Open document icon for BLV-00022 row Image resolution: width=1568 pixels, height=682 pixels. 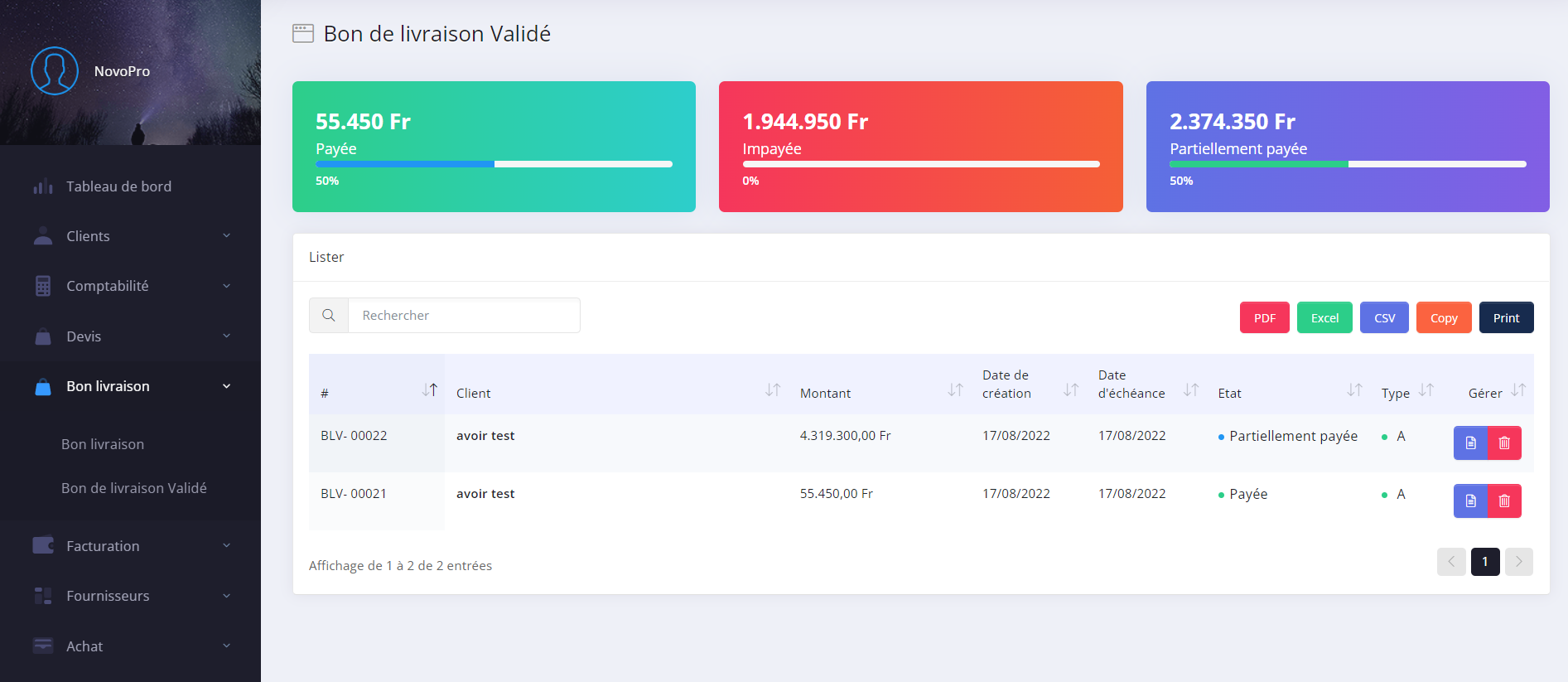(x=1470, y=443)
